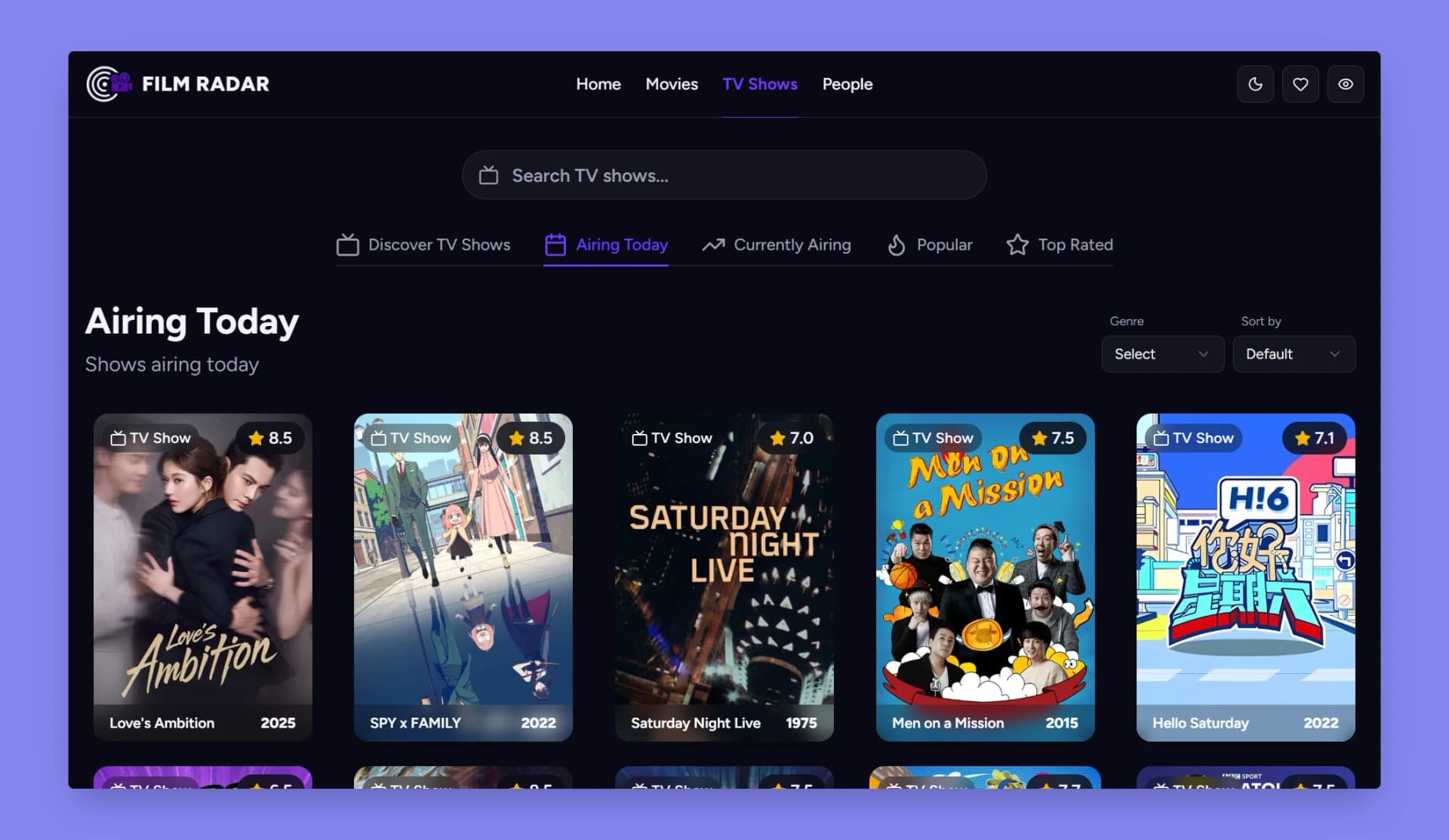Select the calendar icon beside Airing Today

pyautogui.click(x=555, y=245)
